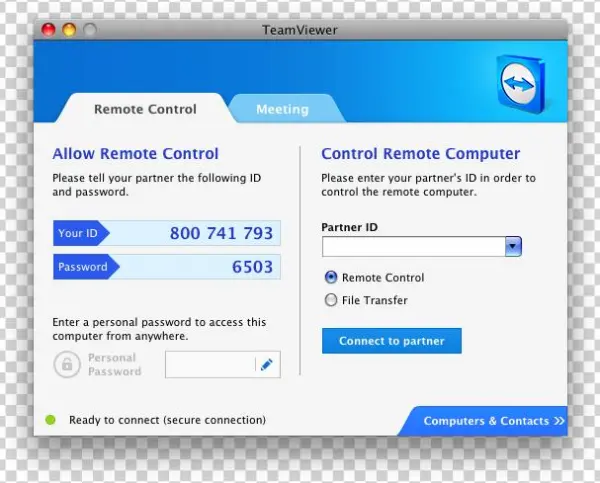Click the Partner ID label
The image size is (600, 483).
point(349,227)
